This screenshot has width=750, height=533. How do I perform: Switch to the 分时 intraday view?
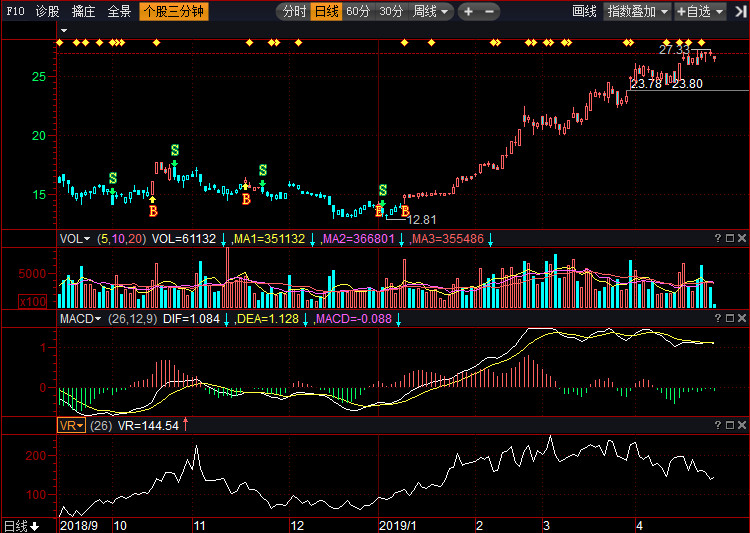click(293, 12)
